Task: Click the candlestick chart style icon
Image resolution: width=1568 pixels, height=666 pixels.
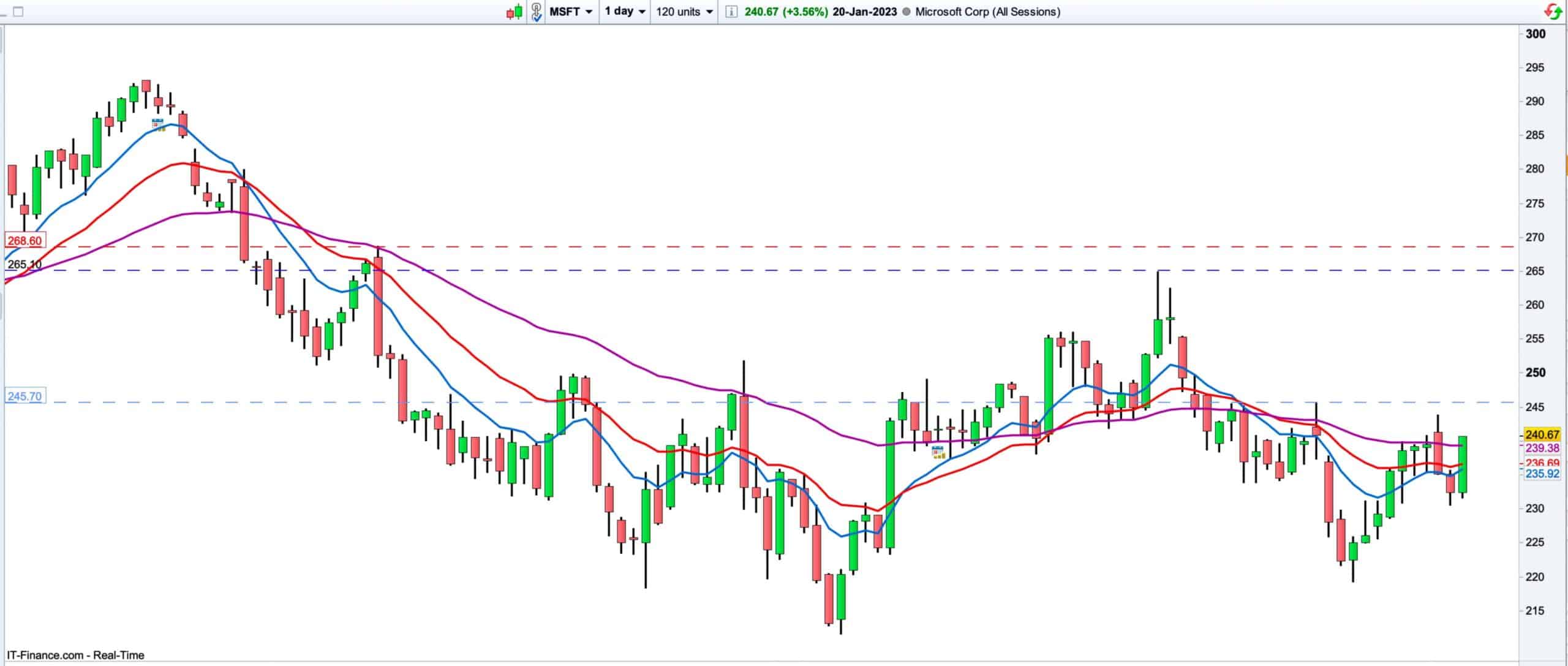Action: [x=514, y=12]
